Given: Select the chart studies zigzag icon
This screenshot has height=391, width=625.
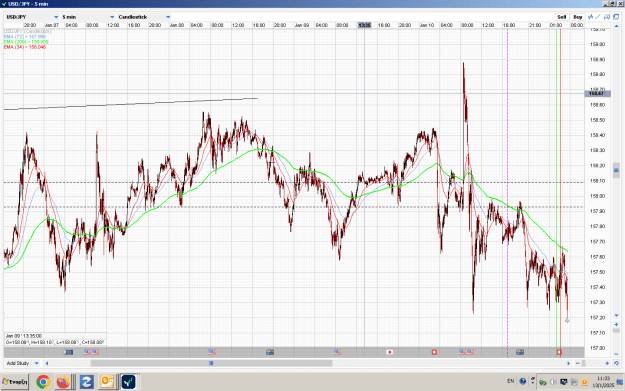Looking at the screenshot, I should tap(590, 17).
